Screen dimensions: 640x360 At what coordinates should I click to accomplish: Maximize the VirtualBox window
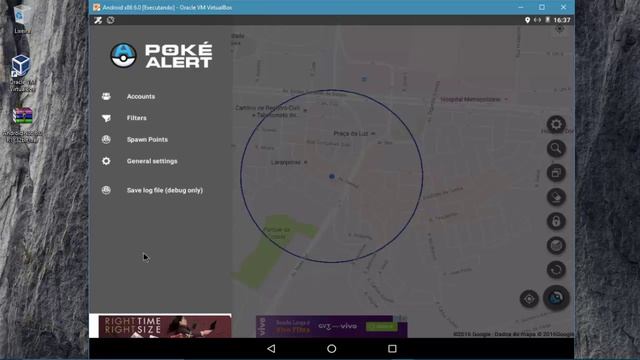[542, 7]
